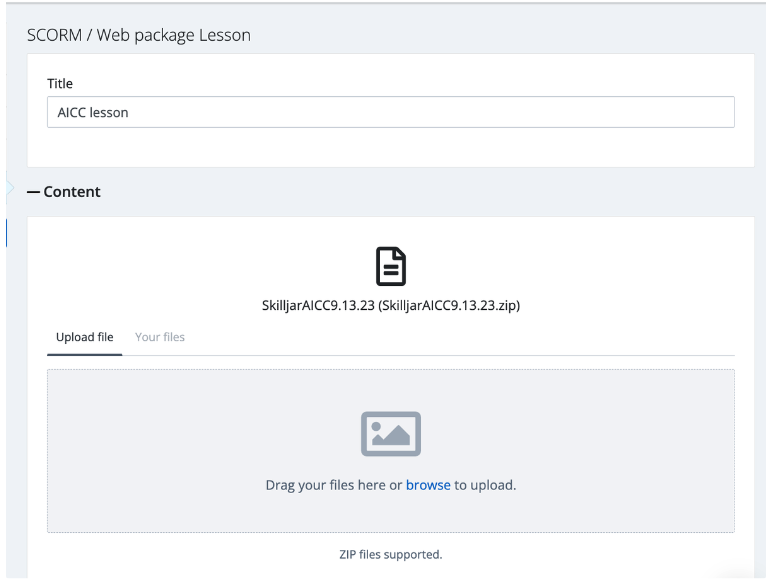Screen dimensions: 772x582
Task: Click the "AICC lesson" text in the title box
Action: pyautogui.click(x=93, y=112)
